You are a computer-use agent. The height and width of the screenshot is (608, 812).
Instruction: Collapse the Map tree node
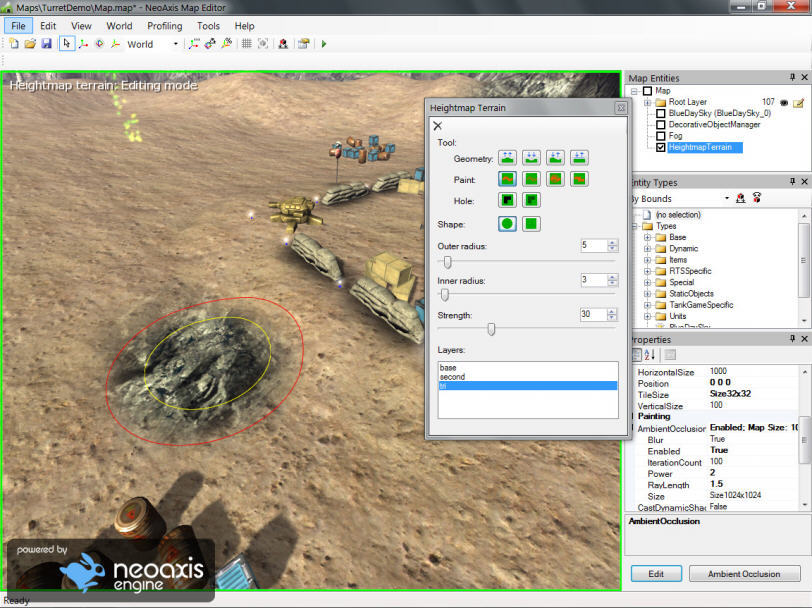click(x=634, y=91)
